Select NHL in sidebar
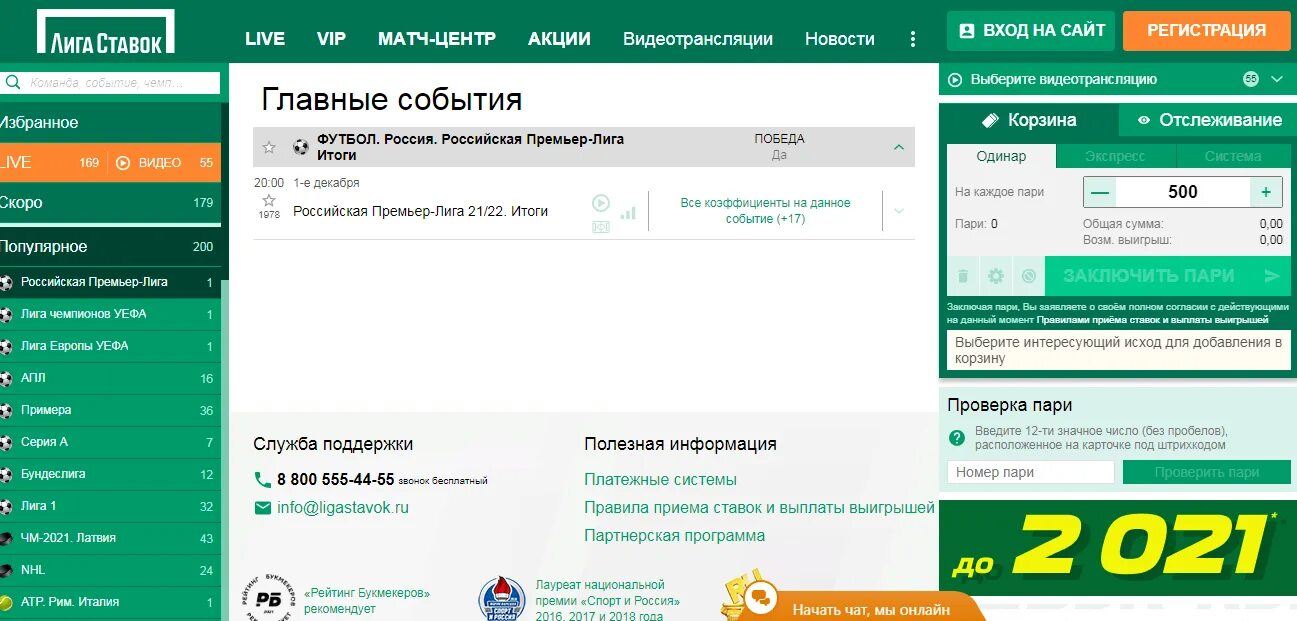Screen dimensions: 1297x621 (x=110, y=570)
